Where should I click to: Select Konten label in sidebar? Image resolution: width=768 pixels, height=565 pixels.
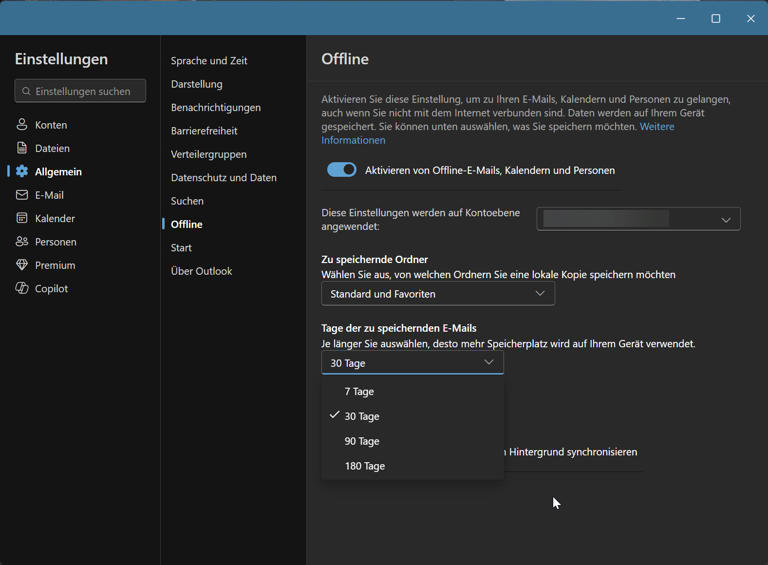click(51, 125)
